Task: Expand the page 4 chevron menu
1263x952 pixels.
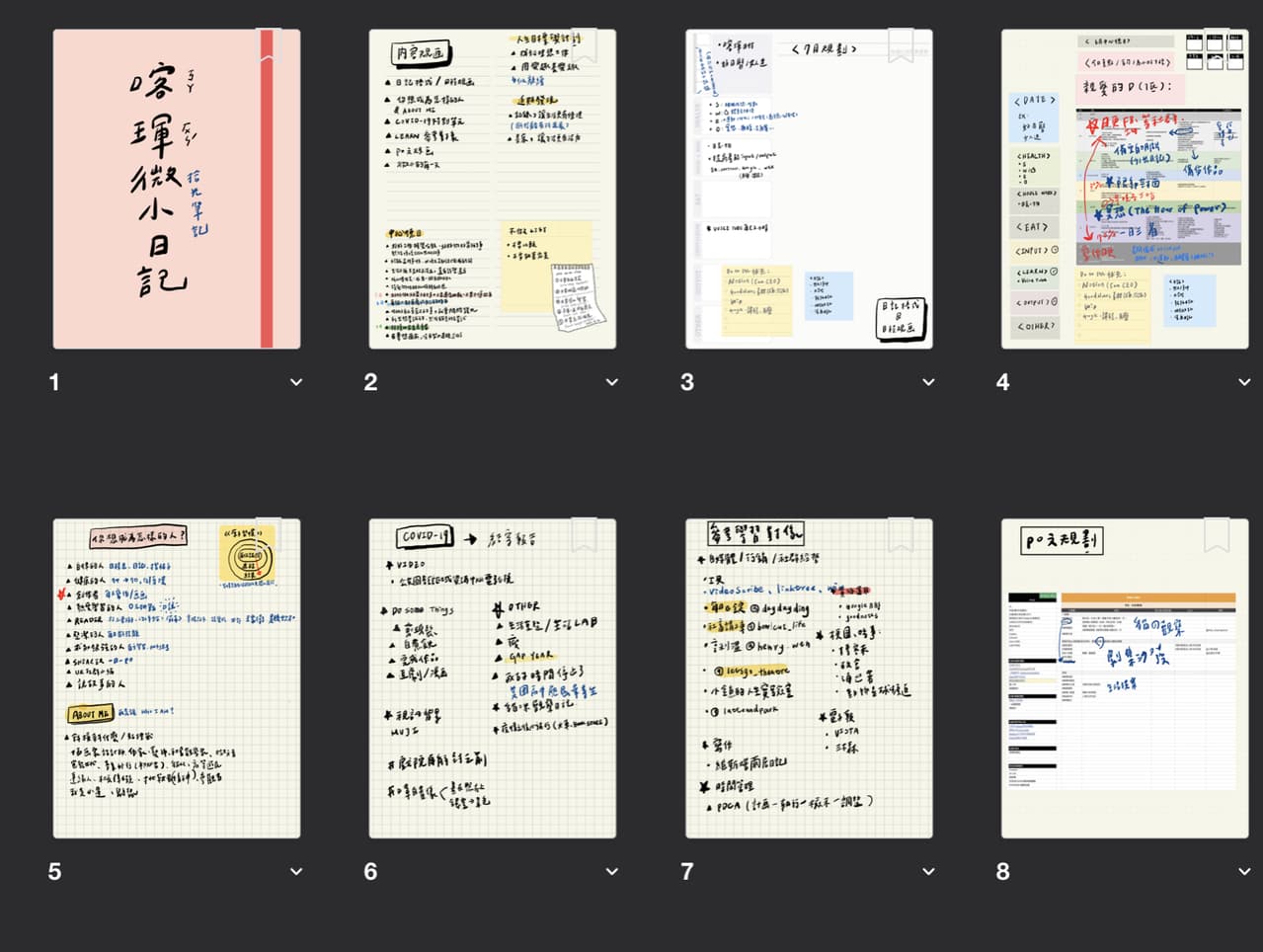Action: click(x=1244, y=382)
